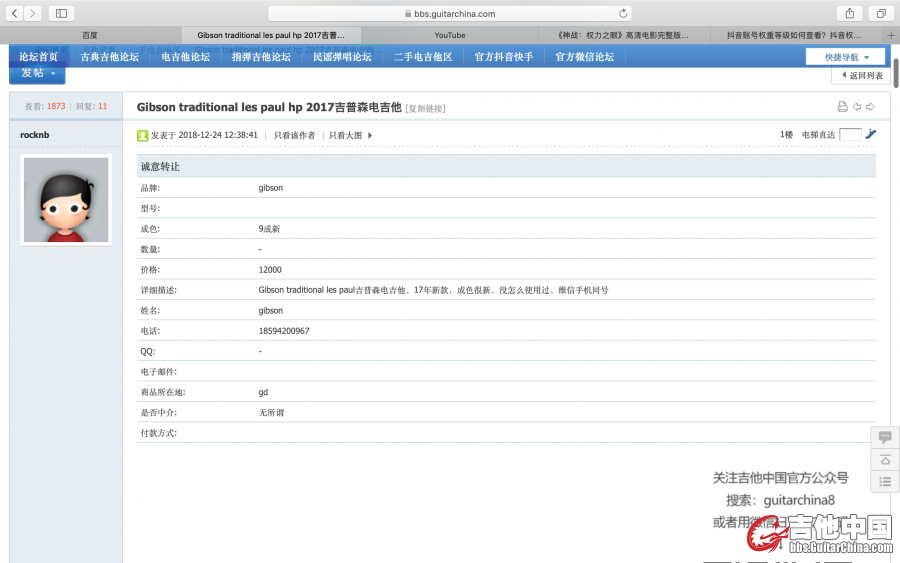Click the 诚意转让 table header
Viewport: 900px width, 563px height.
tap(506, 166)
